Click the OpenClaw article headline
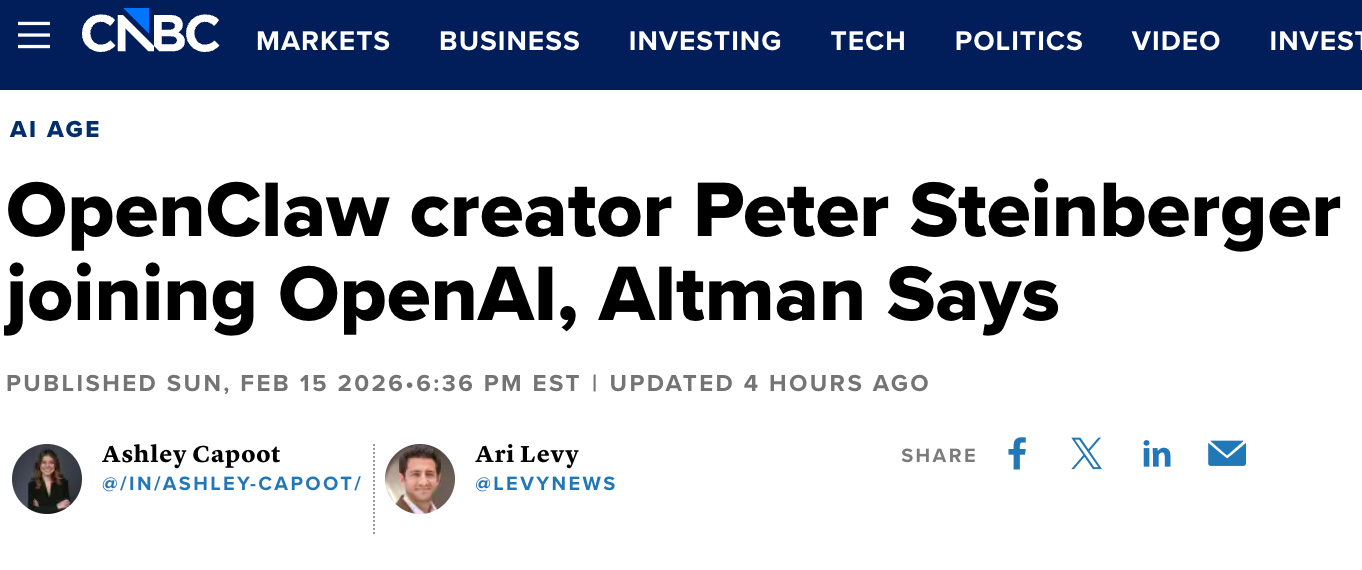 [672, 253]
